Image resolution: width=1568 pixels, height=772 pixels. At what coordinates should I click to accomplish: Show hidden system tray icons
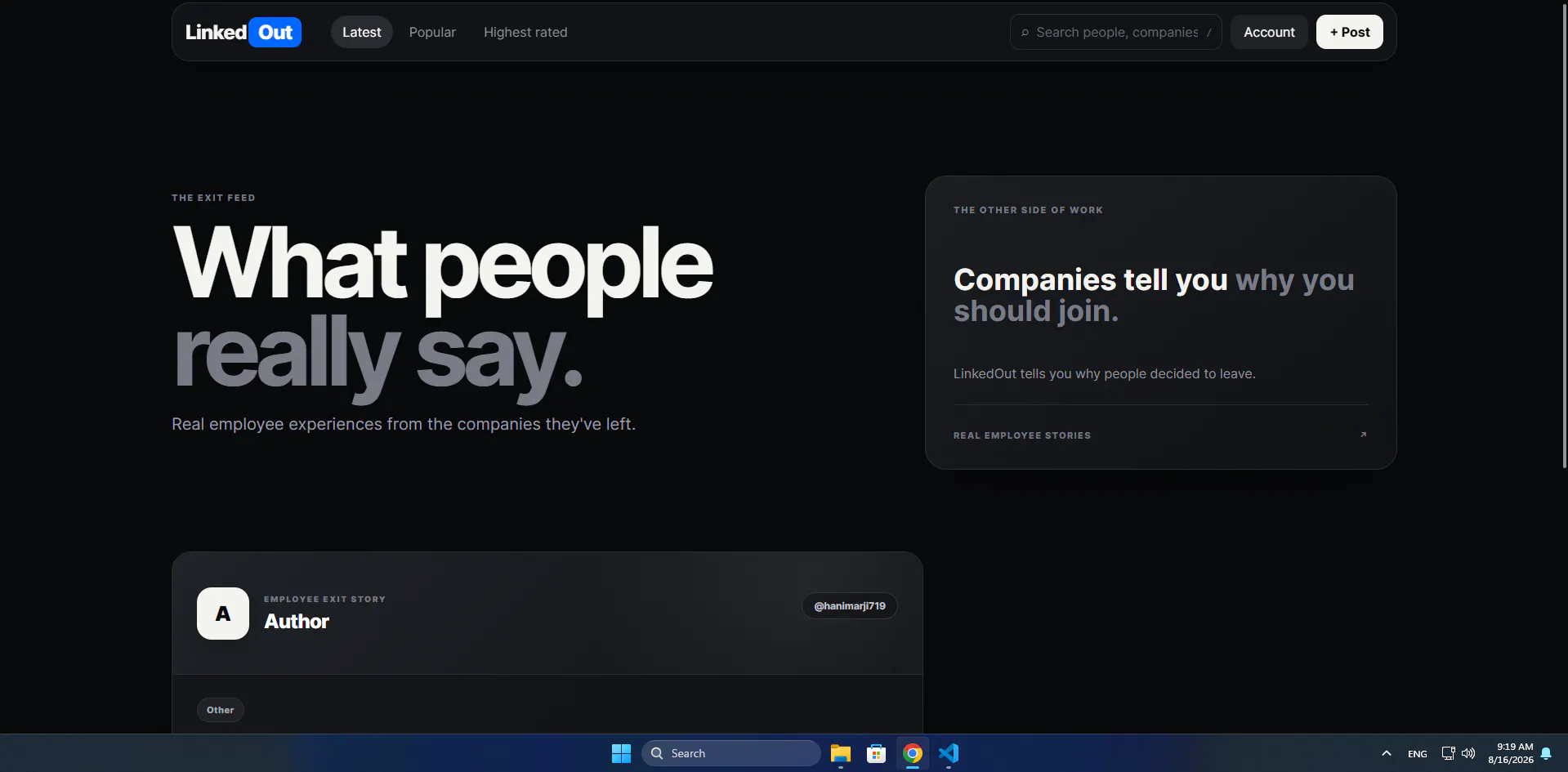click(x=1386, y=753)
